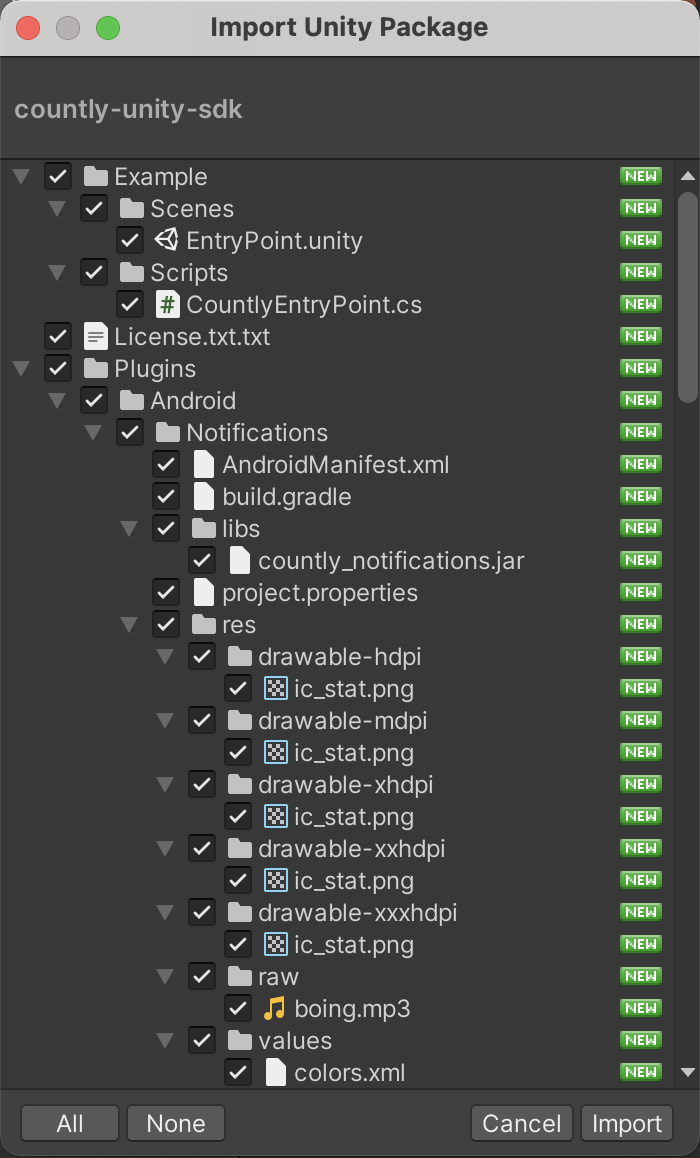Click the C# script icon next to CountlyEntryPoint.cs
700x1158 pixels.
pos(168,304)
